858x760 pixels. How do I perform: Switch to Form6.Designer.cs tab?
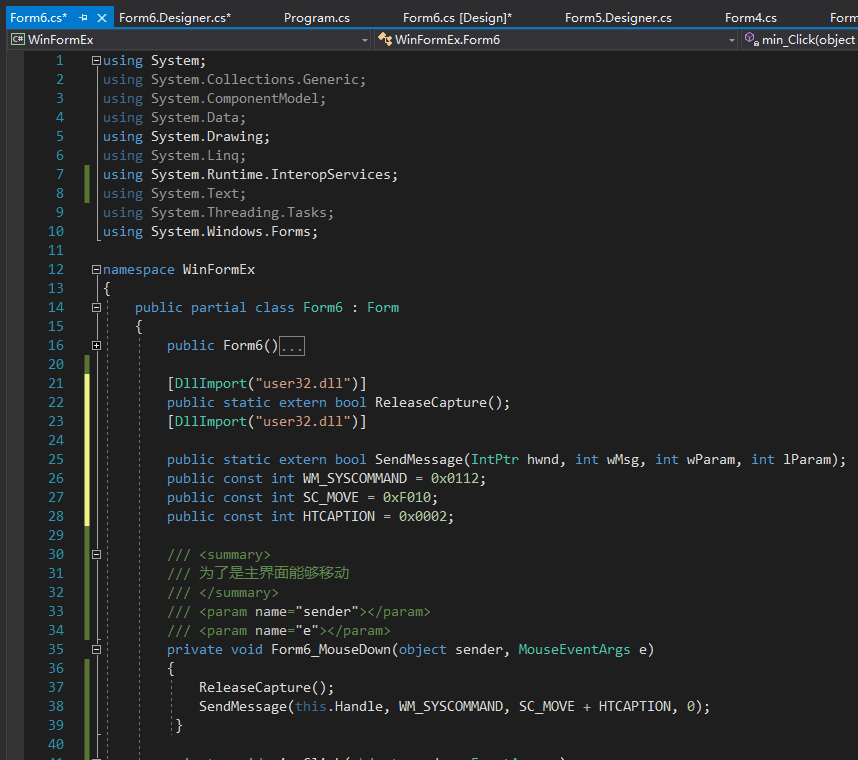click(175, 18)
